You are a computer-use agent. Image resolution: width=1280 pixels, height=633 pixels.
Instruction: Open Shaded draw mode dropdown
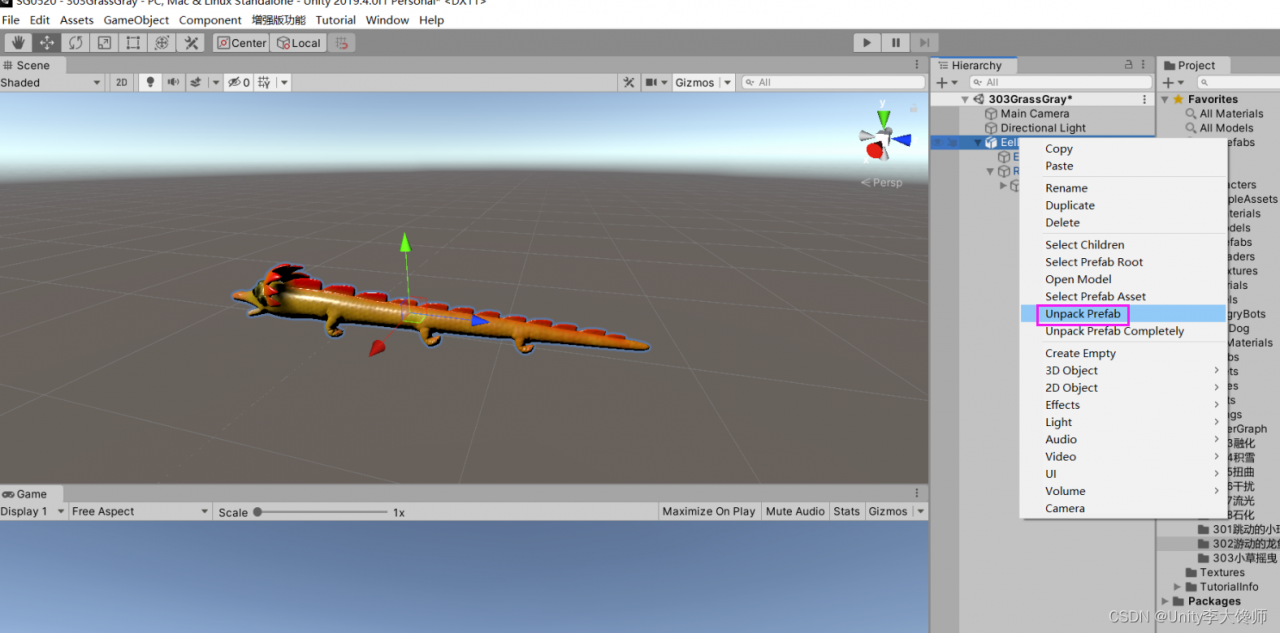point(52,83)
